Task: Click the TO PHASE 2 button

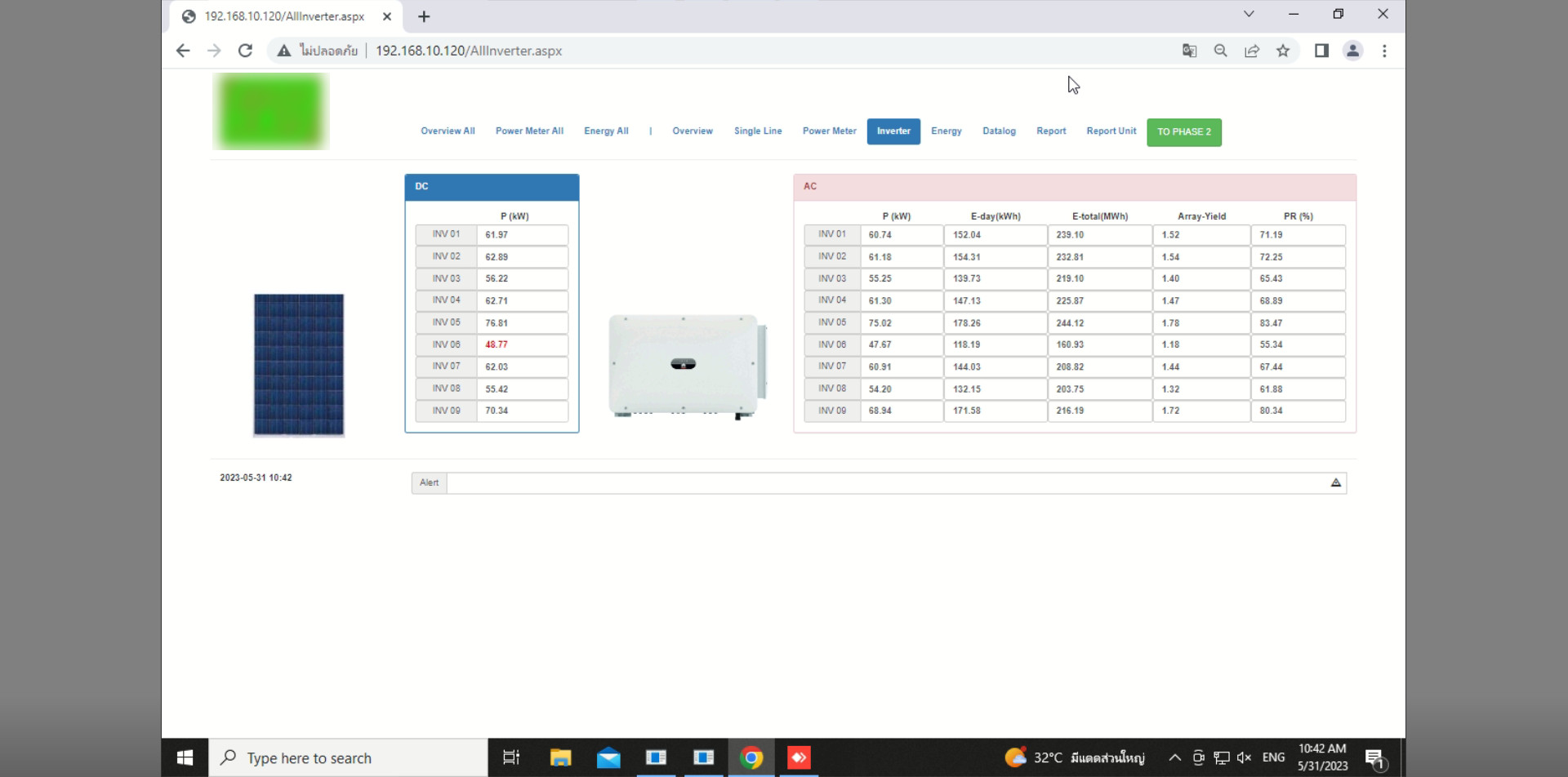Action: coord(1184,132)
